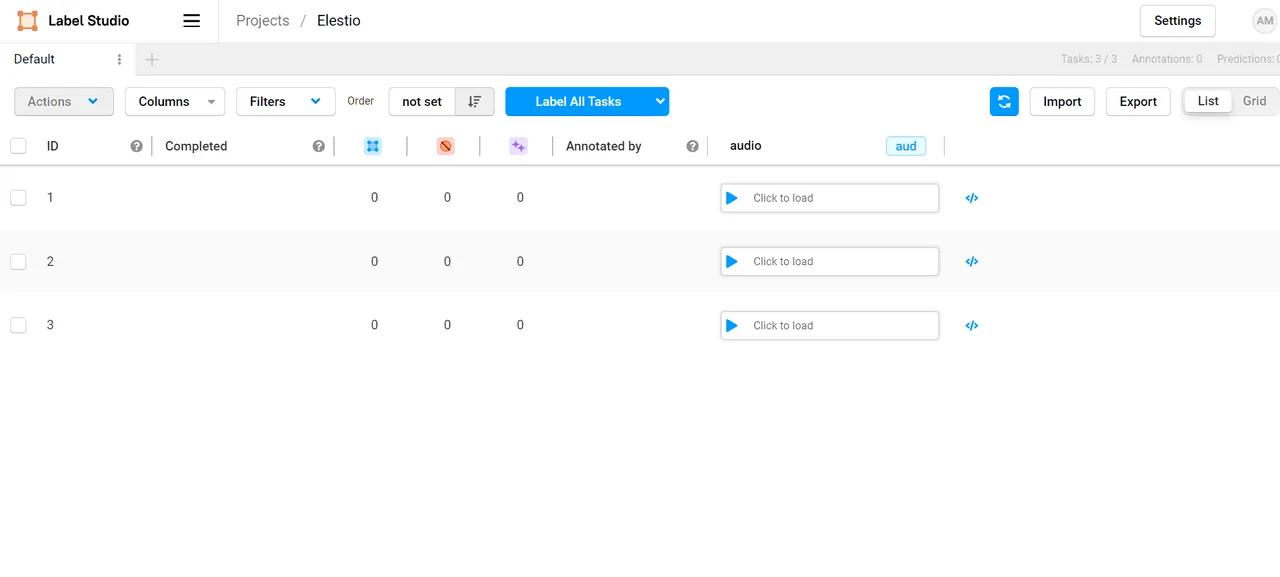Open the Default tab's three-dot options

click(119, 59)
